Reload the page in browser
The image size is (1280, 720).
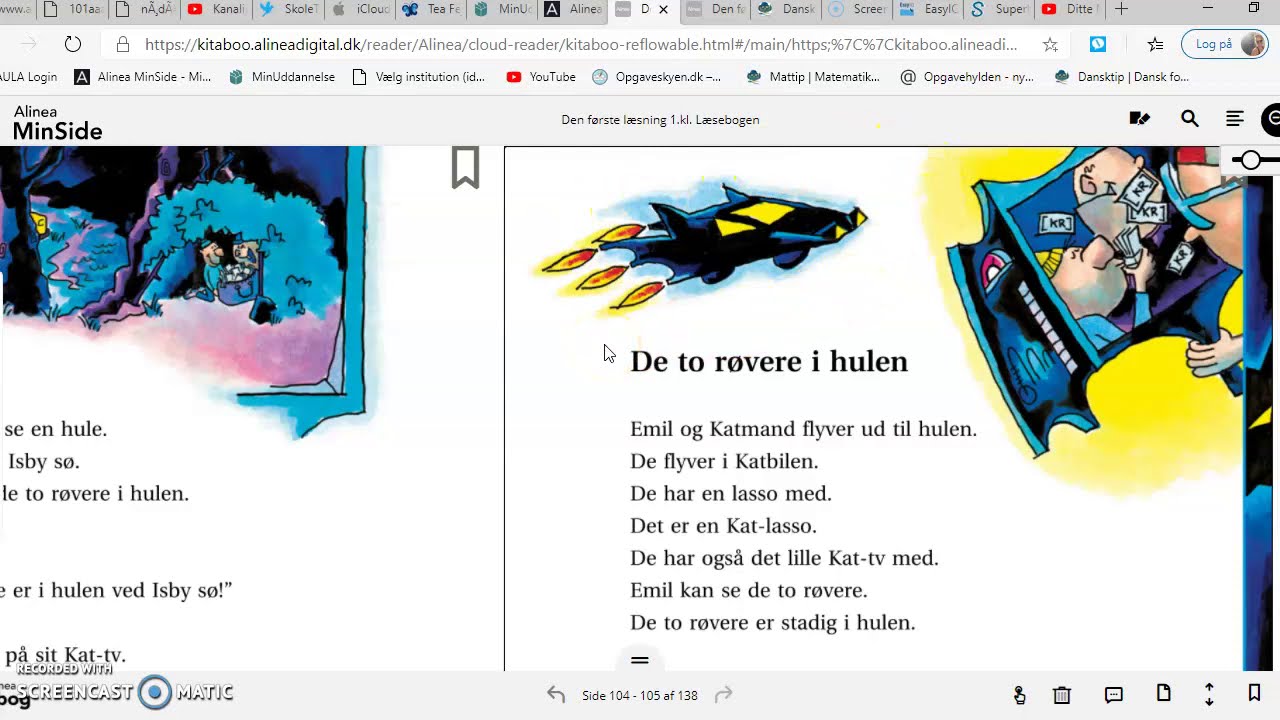click(x=72, y=44)
